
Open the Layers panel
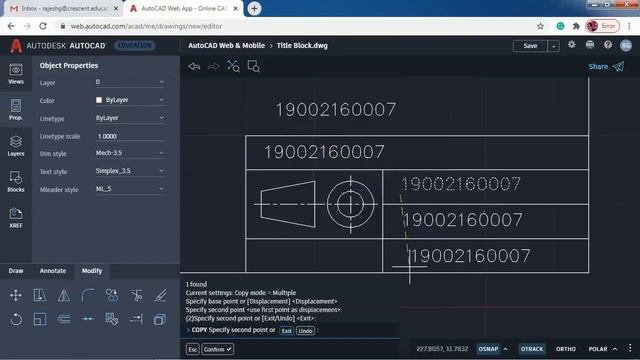click(x=16, y=146)
